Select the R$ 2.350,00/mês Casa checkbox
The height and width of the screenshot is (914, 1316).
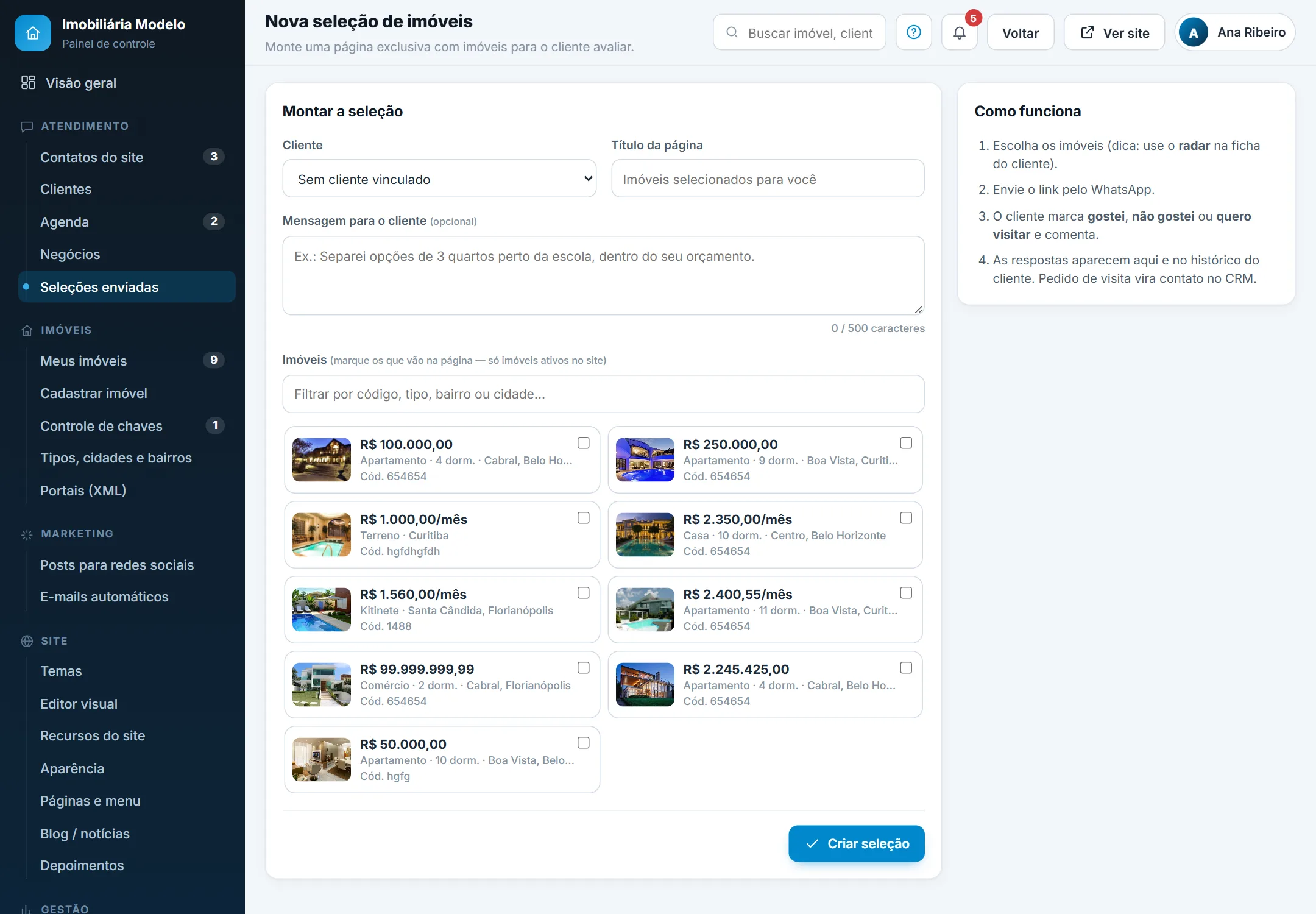(906, 518)
